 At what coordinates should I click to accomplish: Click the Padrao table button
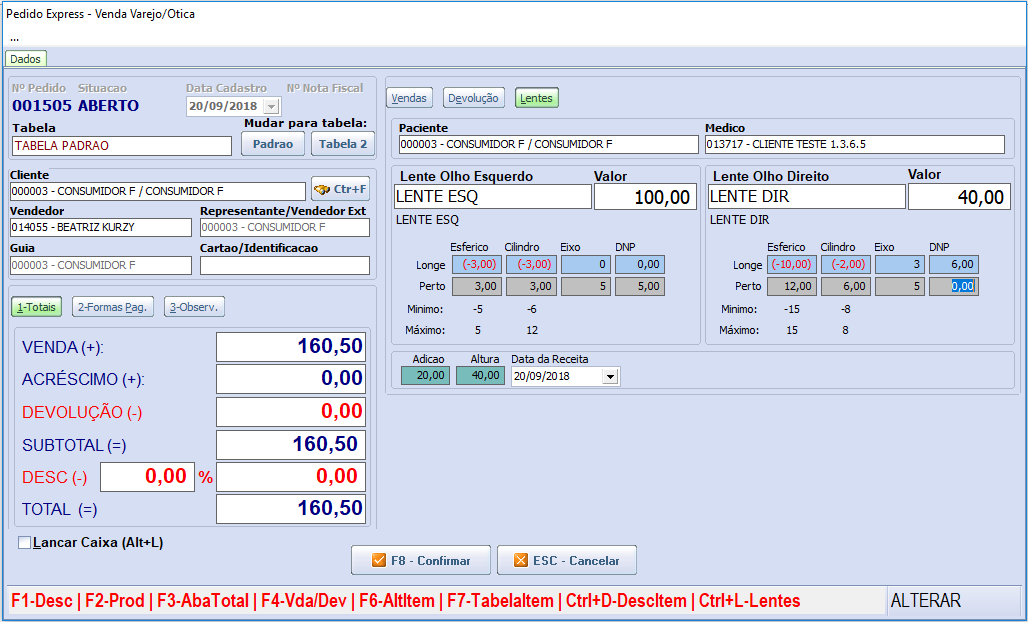(273, 144)
